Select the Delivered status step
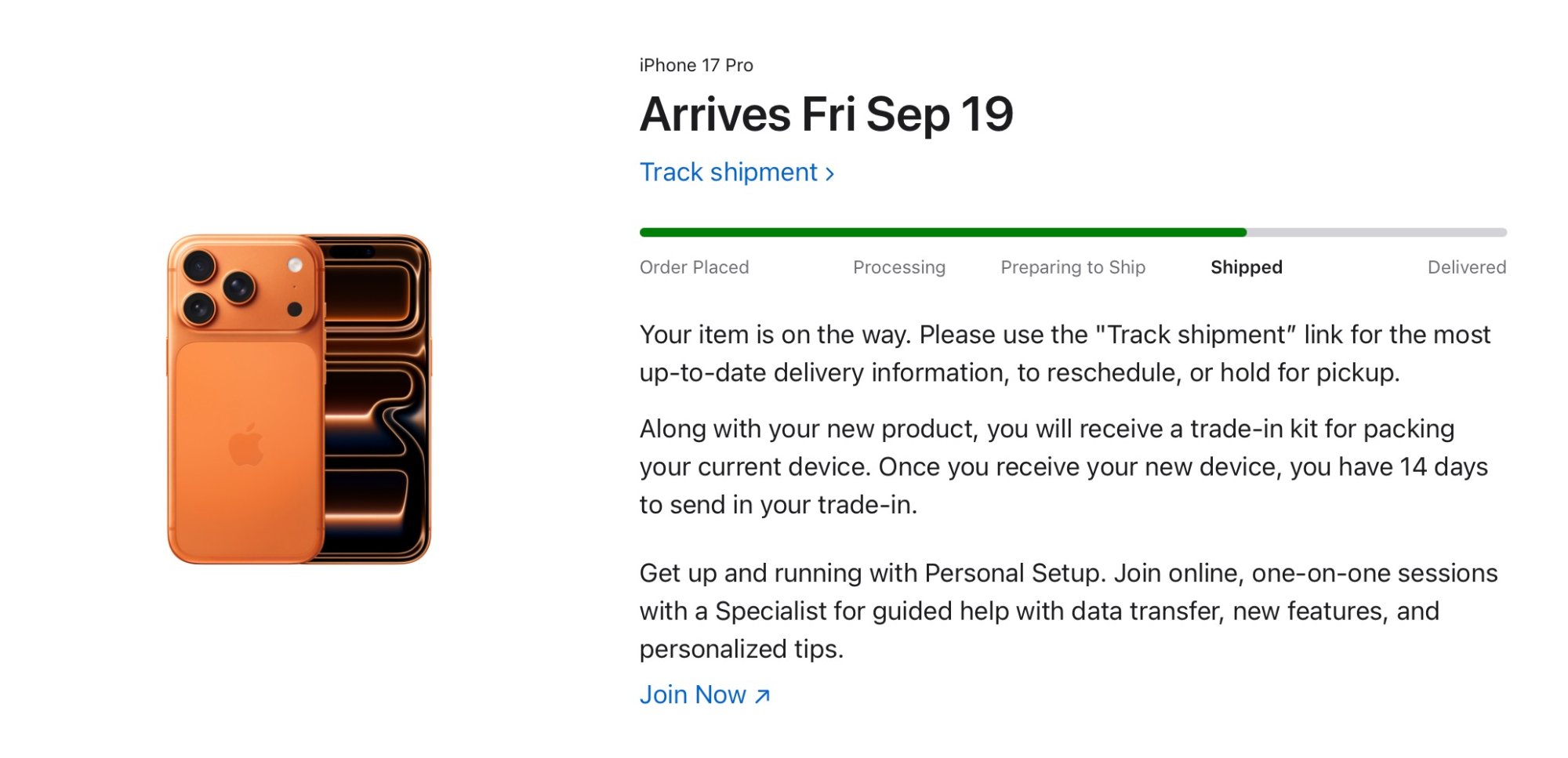The width and height of the screenshot is (1568, 758). coord(1466,267)
